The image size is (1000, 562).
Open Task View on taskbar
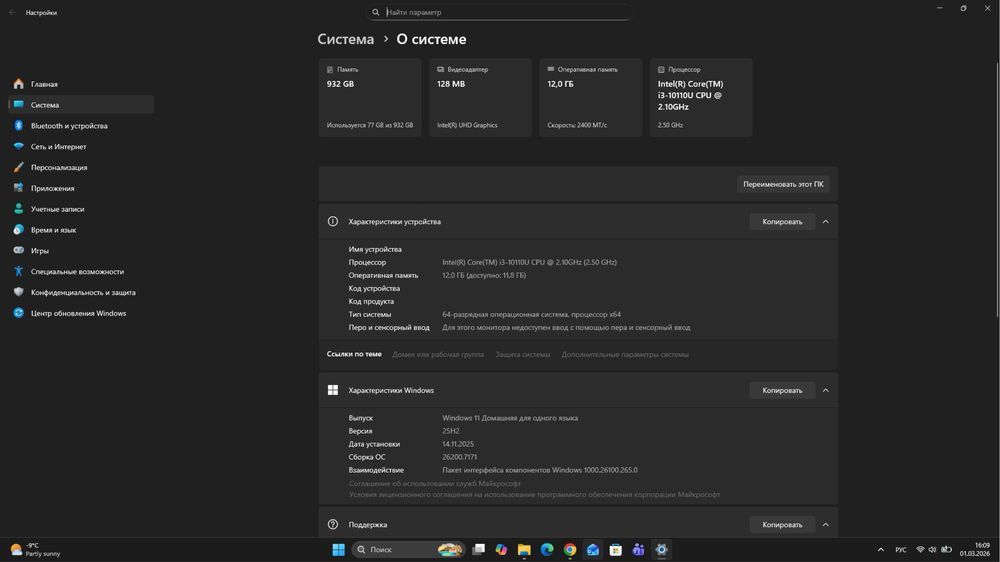(x=478, y=550)
